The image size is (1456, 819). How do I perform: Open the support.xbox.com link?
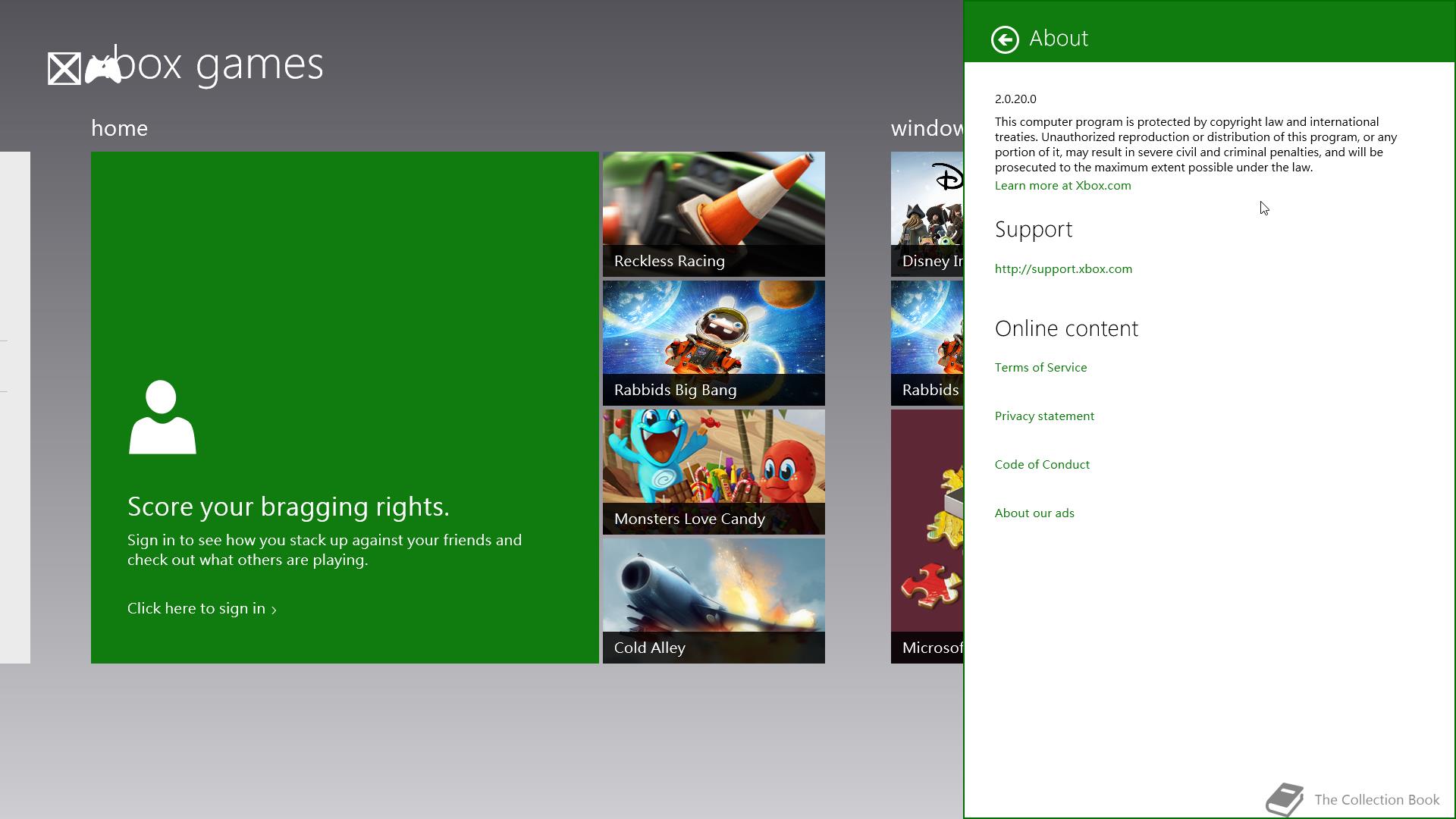pyautogui.click(x=1063, y=269)
